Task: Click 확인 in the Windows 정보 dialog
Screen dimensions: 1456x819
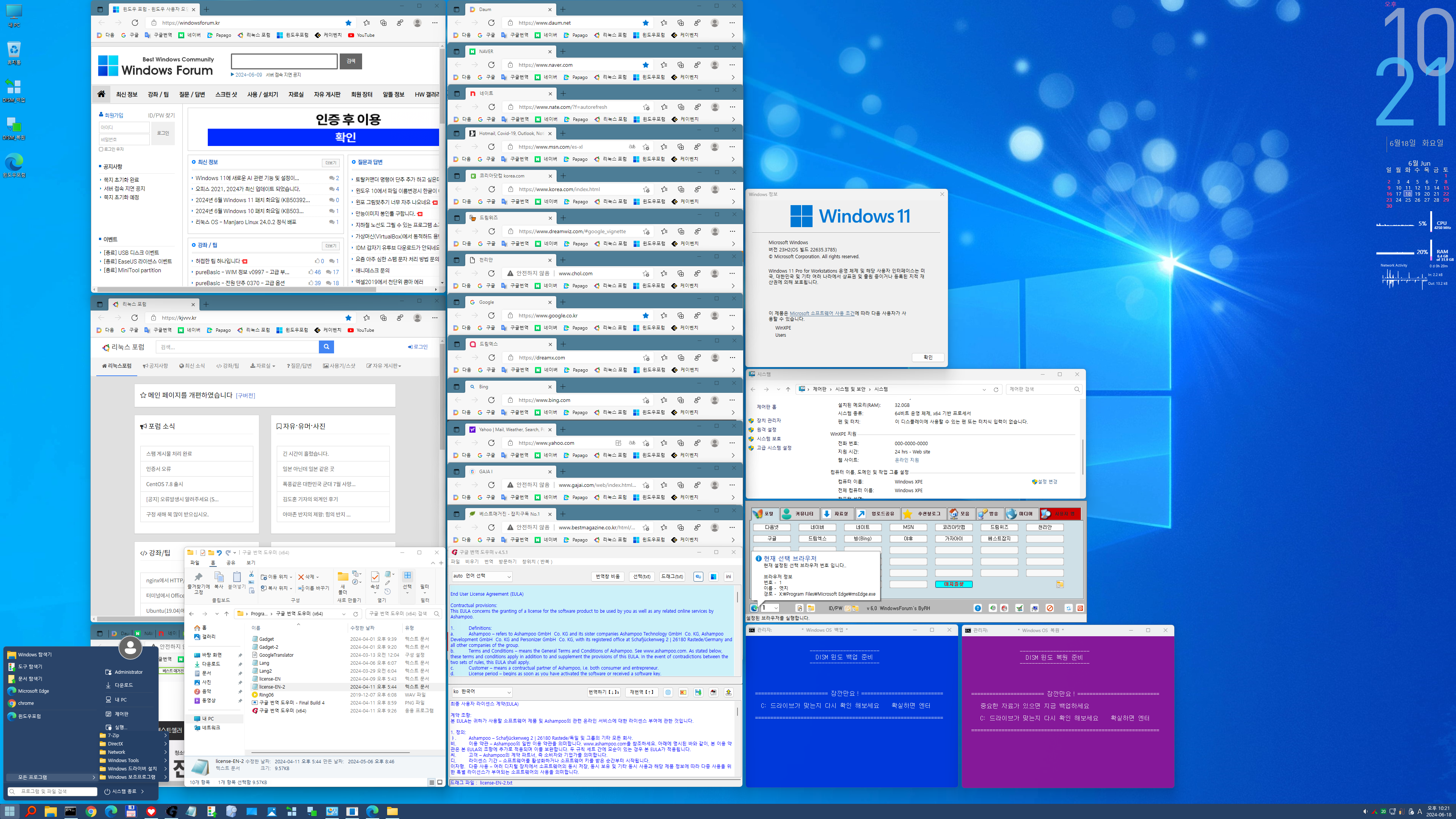Action: 927,357
